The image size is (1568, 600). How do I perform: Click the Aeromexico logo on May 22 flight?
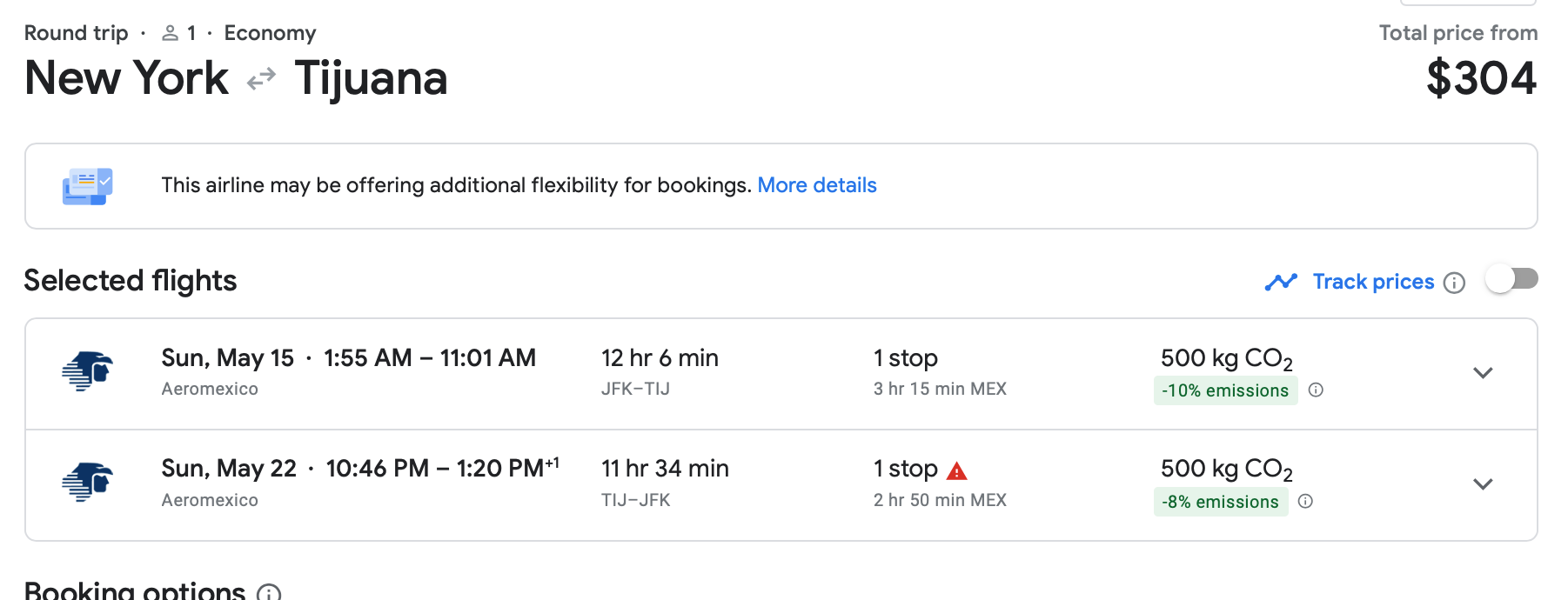[88, 482]
